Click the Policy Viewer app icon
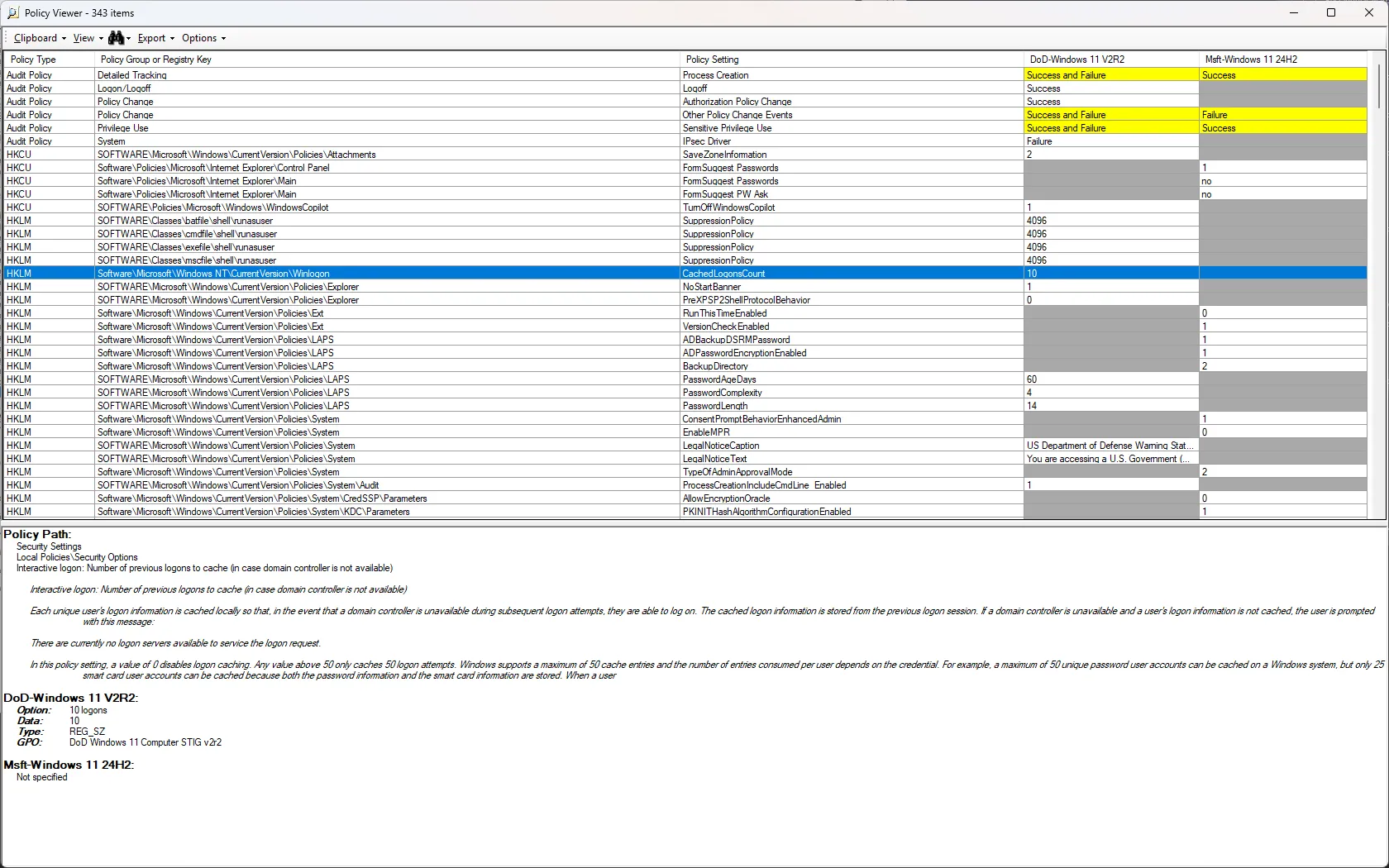Viewport: 1389px width, 868px height. (x=13, y=12)
